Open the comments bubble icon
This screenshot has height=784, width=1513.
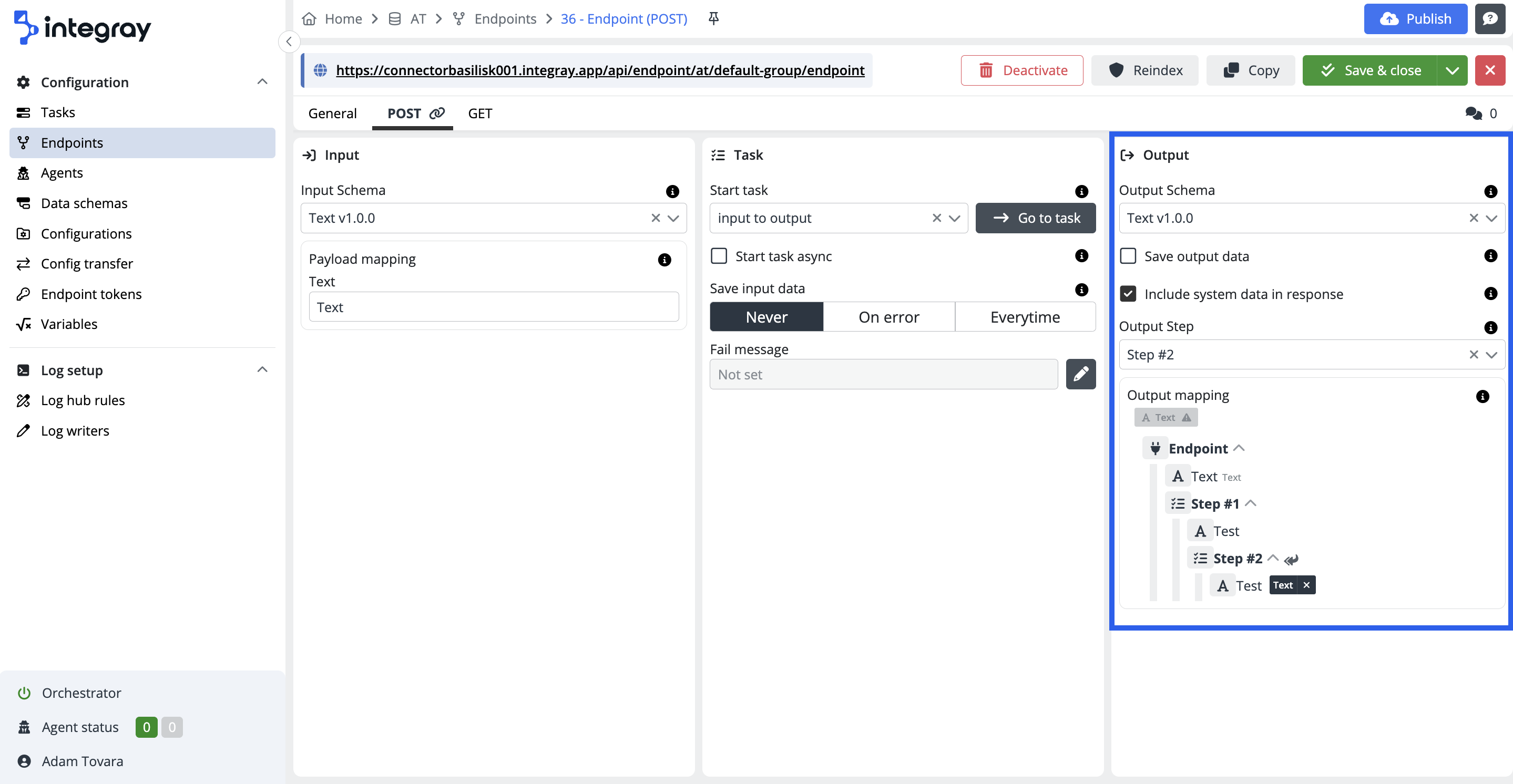point(1473,114)
